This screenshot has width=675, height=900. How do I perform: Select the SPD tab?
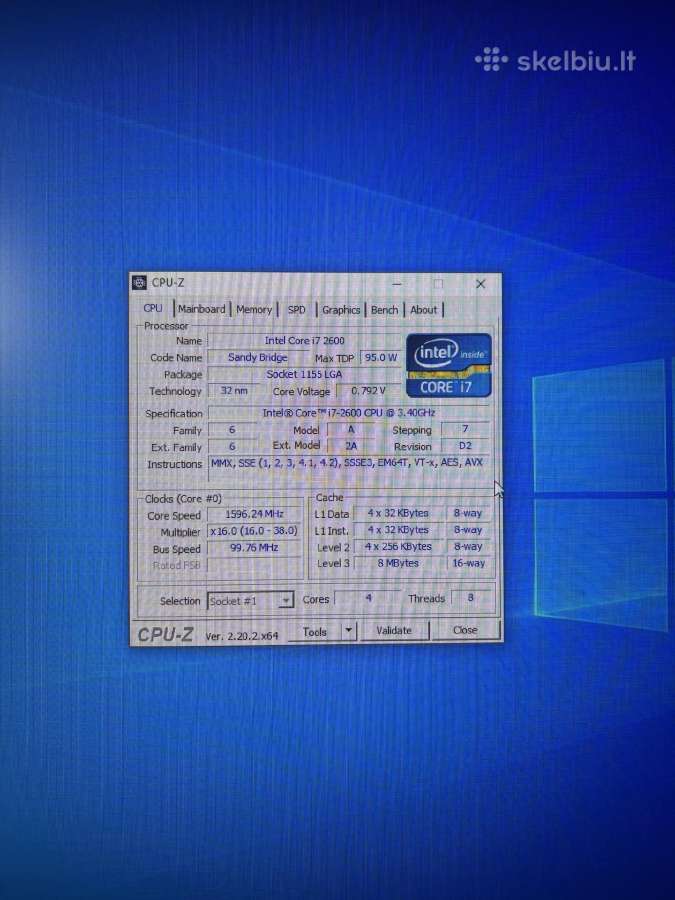[297, 310]
